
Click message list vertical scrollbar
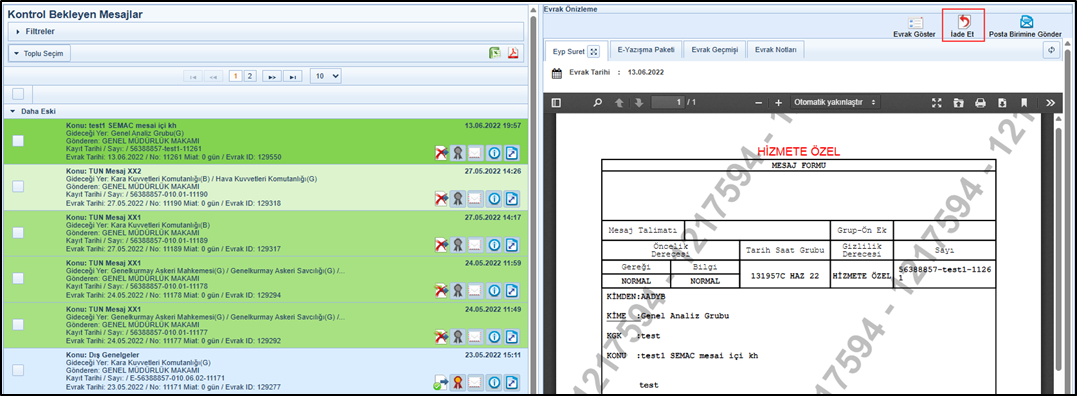(x=533, y=206)
